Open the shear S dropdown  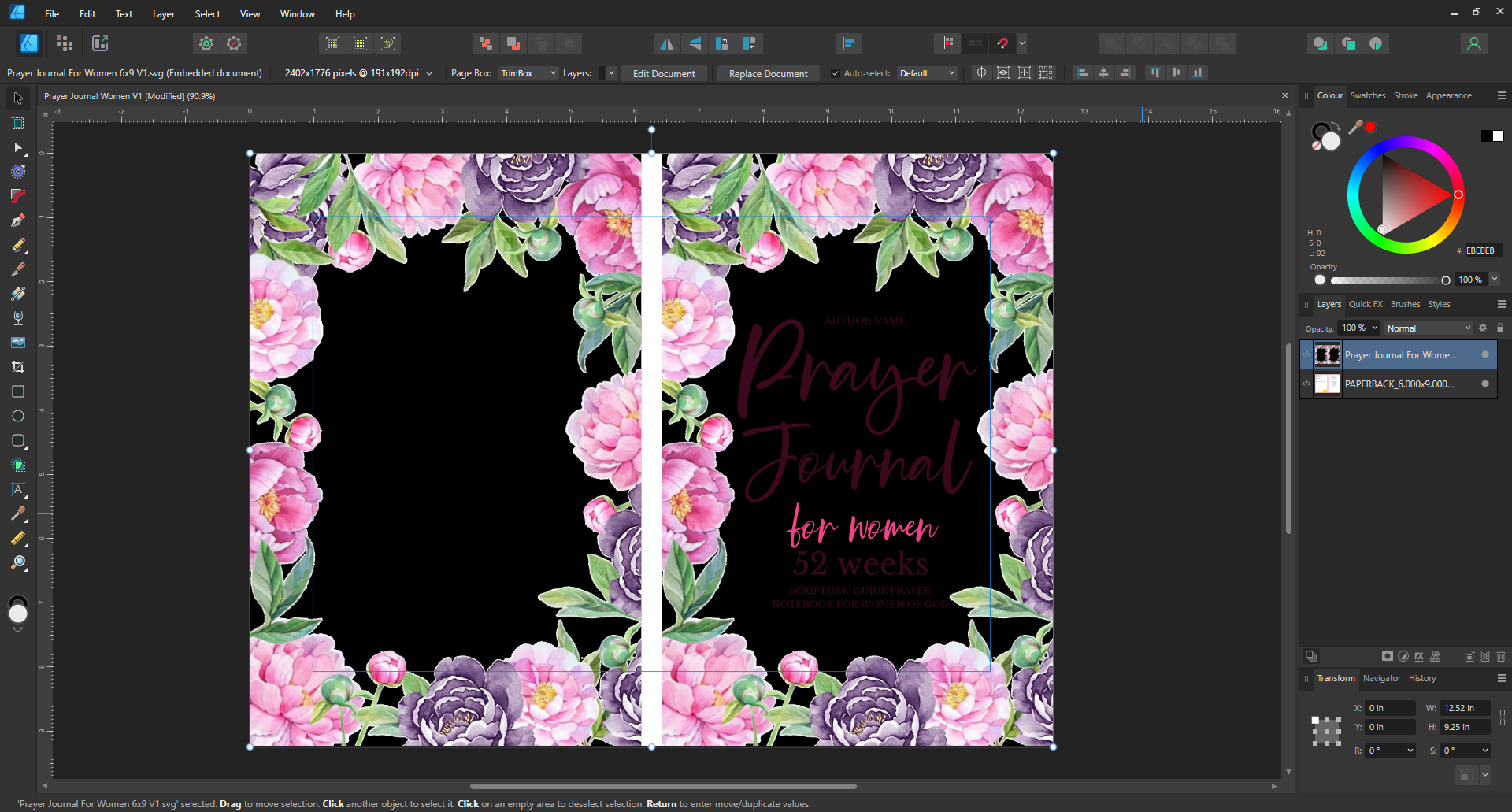(1485, 751)
